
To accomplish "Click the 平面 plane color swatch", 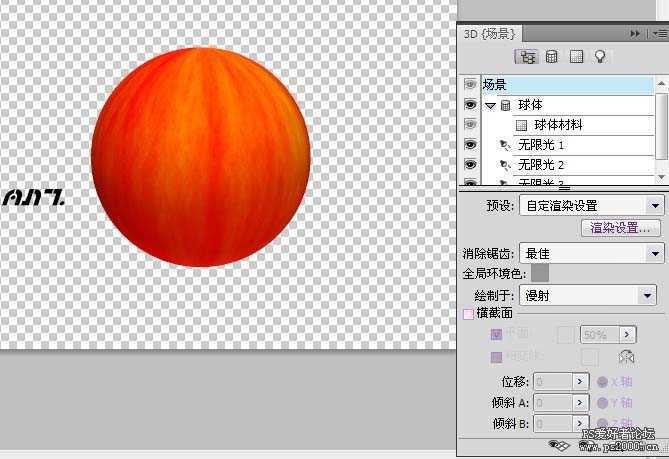I will click(x=565, y=334).
